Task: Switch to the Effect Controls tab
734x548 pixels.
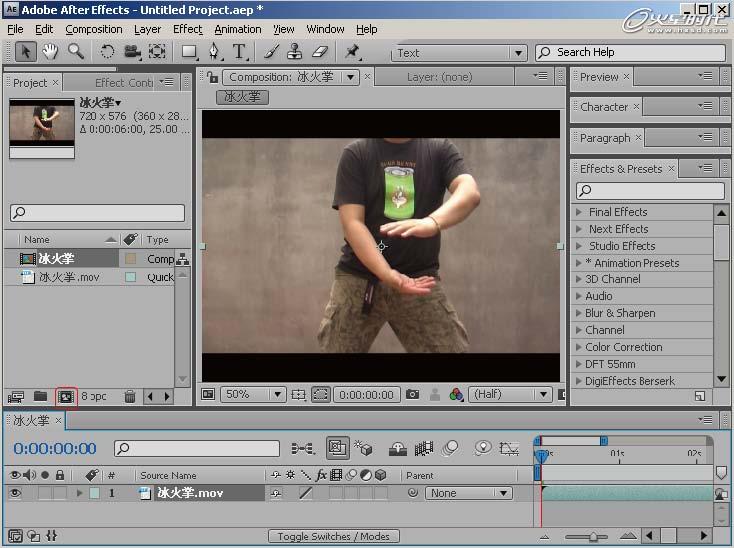Action: click(124, 83)
